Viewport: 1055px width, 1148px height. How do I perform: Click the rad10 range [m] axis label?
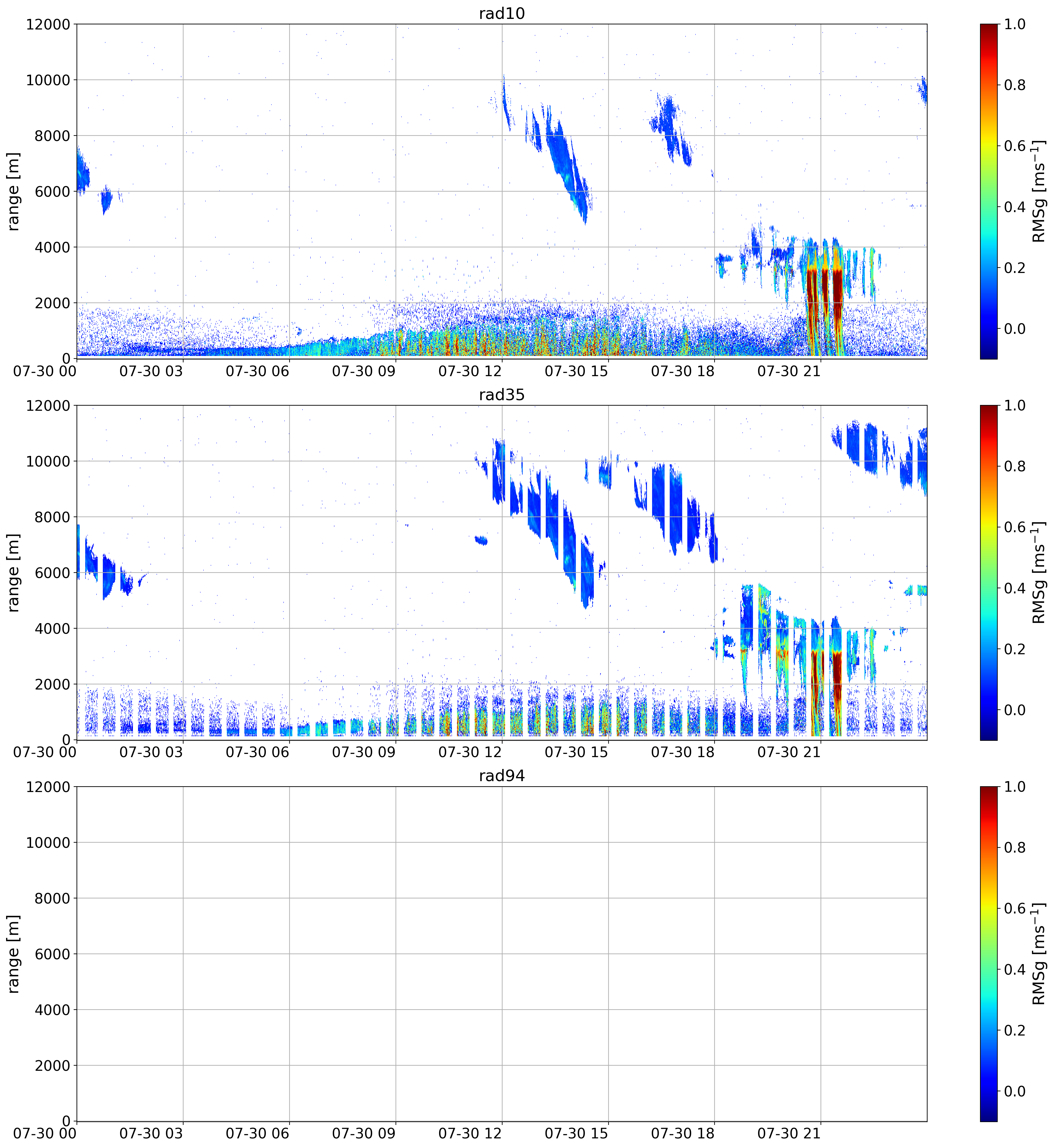pyautogui.click(x=13, y=191)
